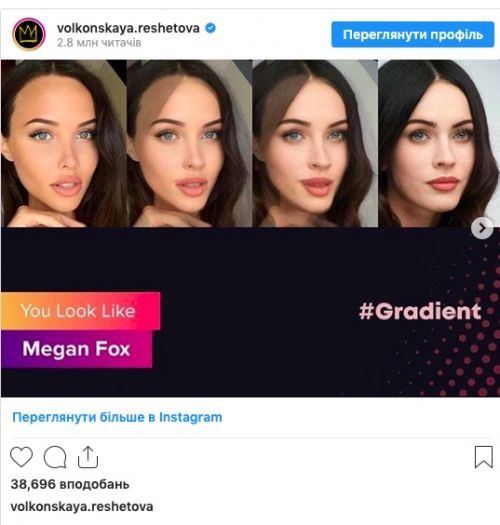This screenshot has height=525, width=500.
Task: Select the first face photo
Action: tap(64, 143)
